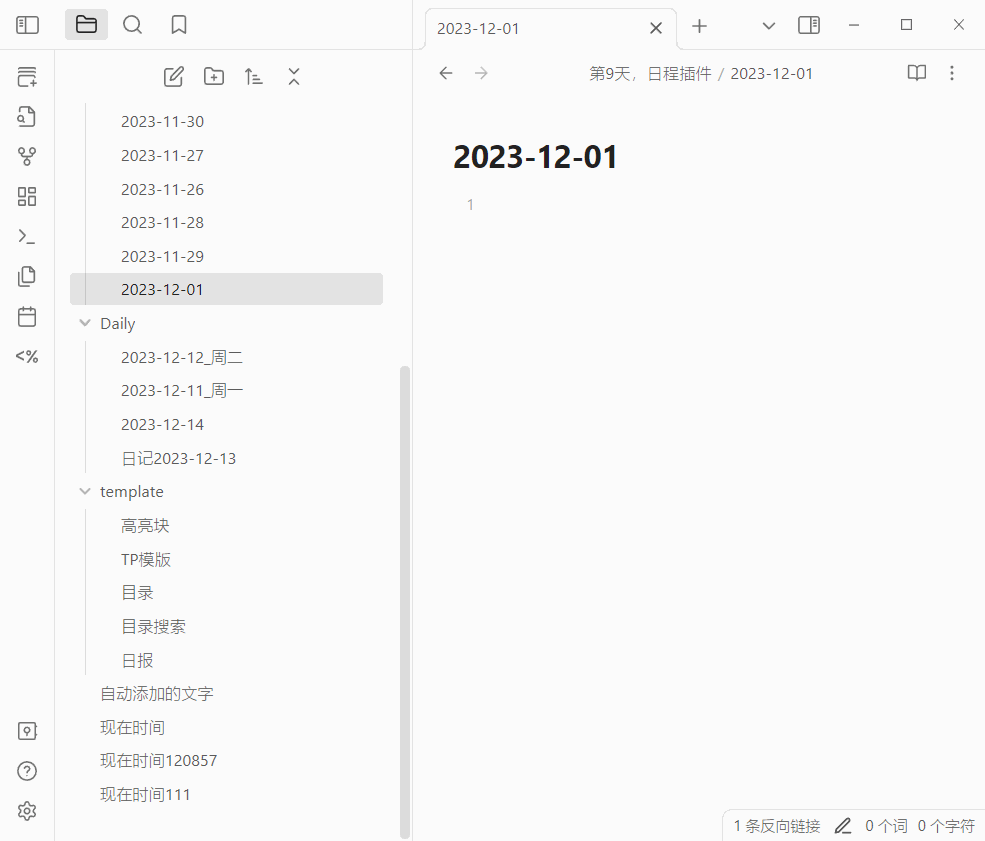Open command palette ribbon icon
The width and height of the screenshot is (985, 841).
[x=27, y=237]
